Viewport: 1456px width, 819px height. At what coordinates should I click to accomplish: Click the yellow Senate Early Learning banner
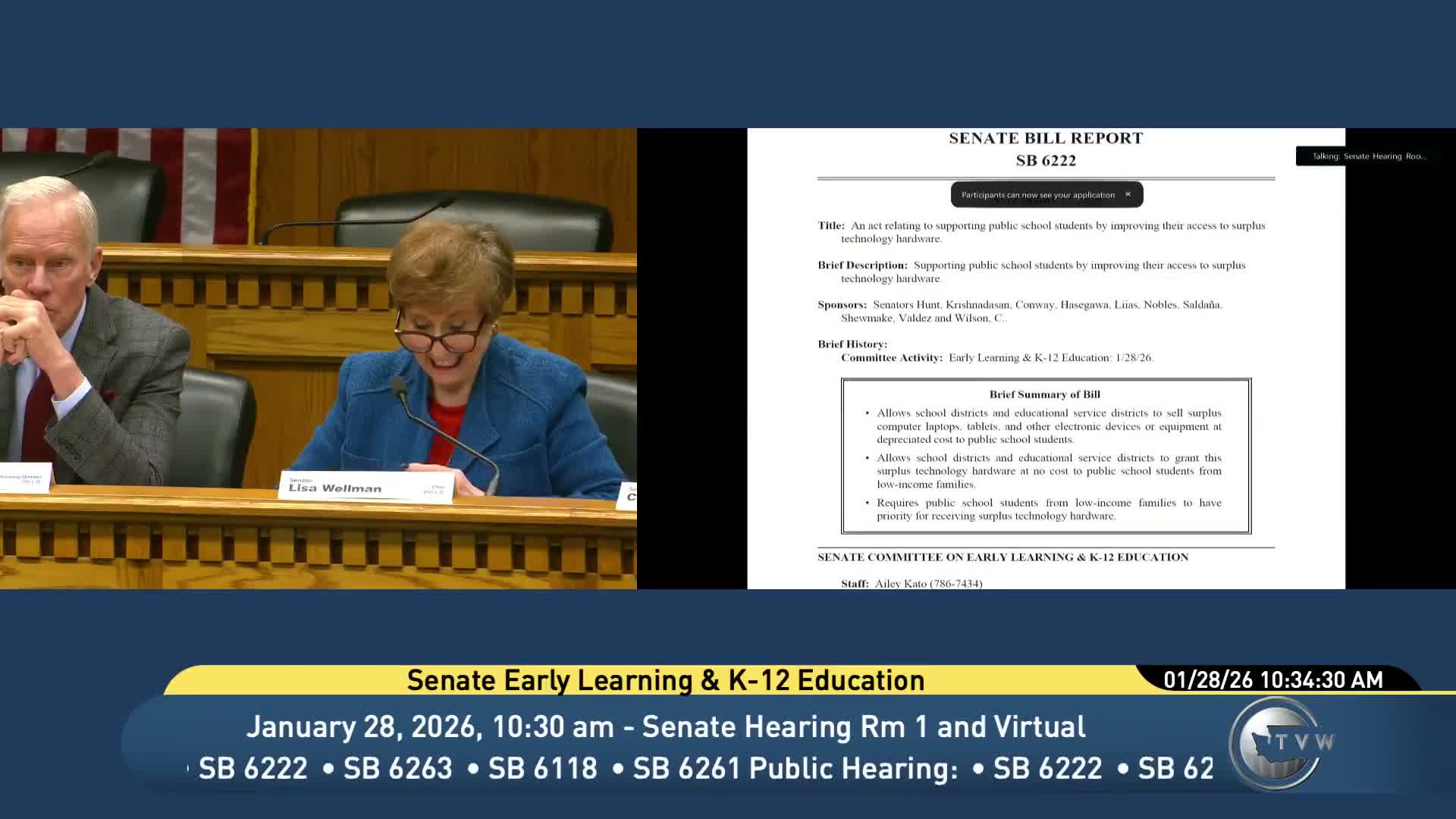point(665,680)
